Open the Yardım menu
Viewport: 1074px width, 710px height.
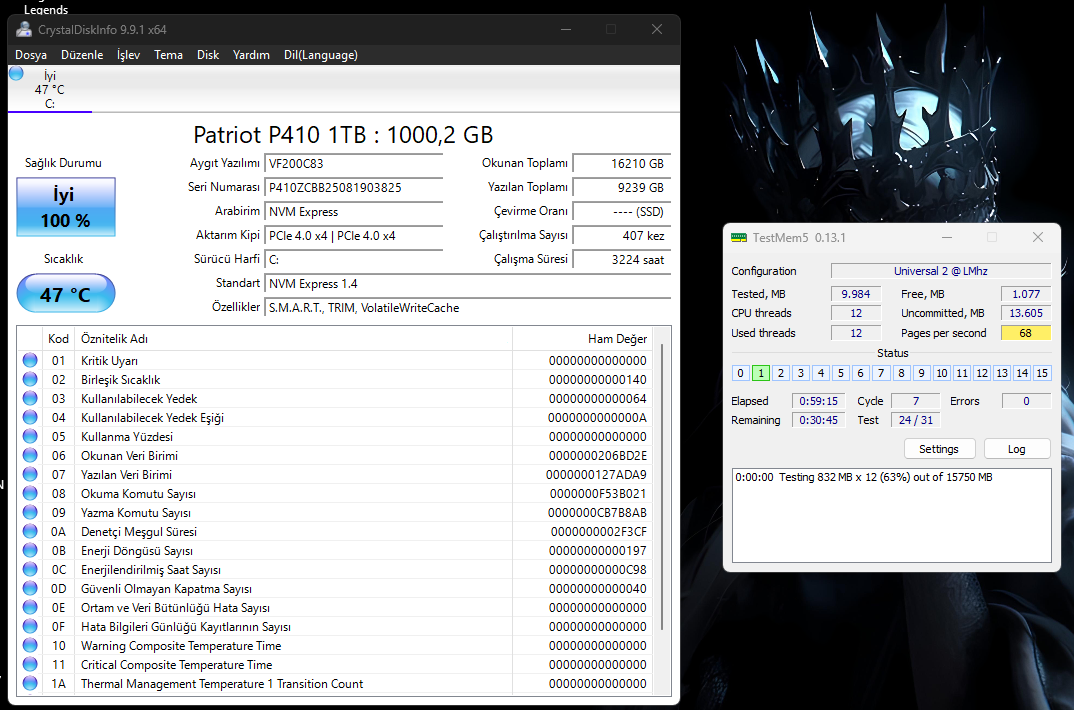251,55
